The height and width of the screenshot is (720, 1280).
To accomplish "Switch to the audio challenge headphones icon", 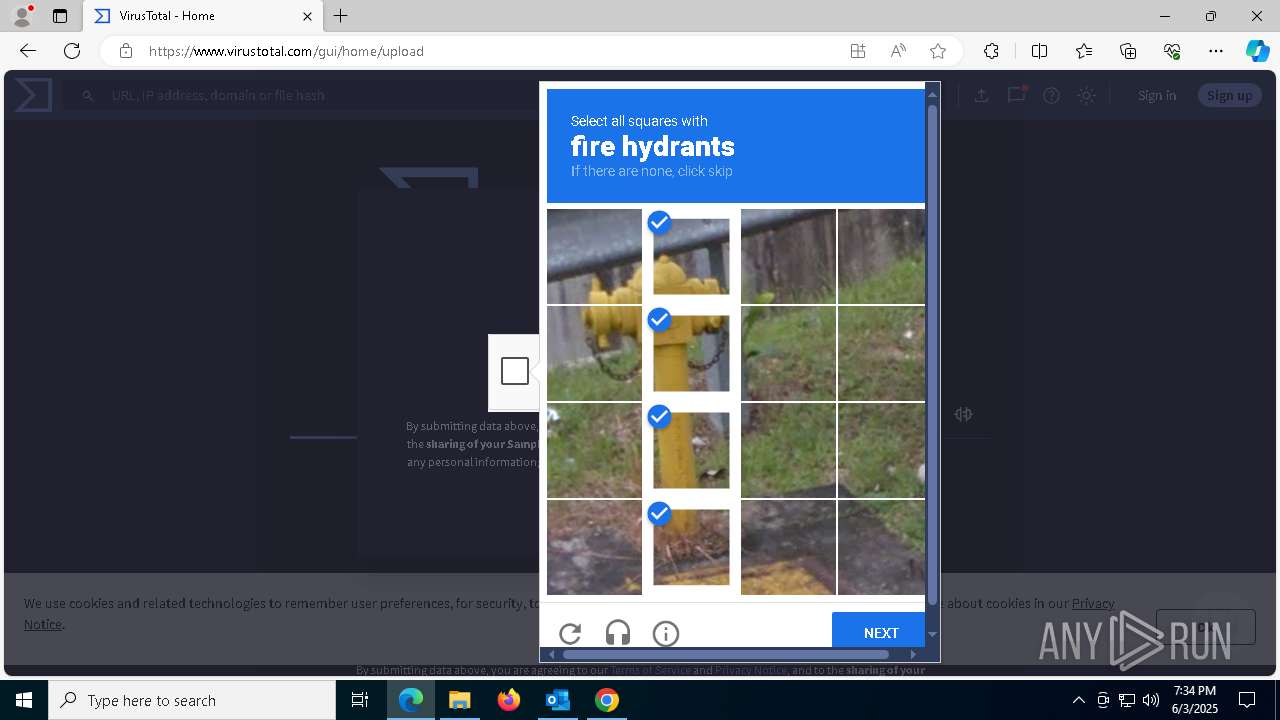I will (618, 633).
